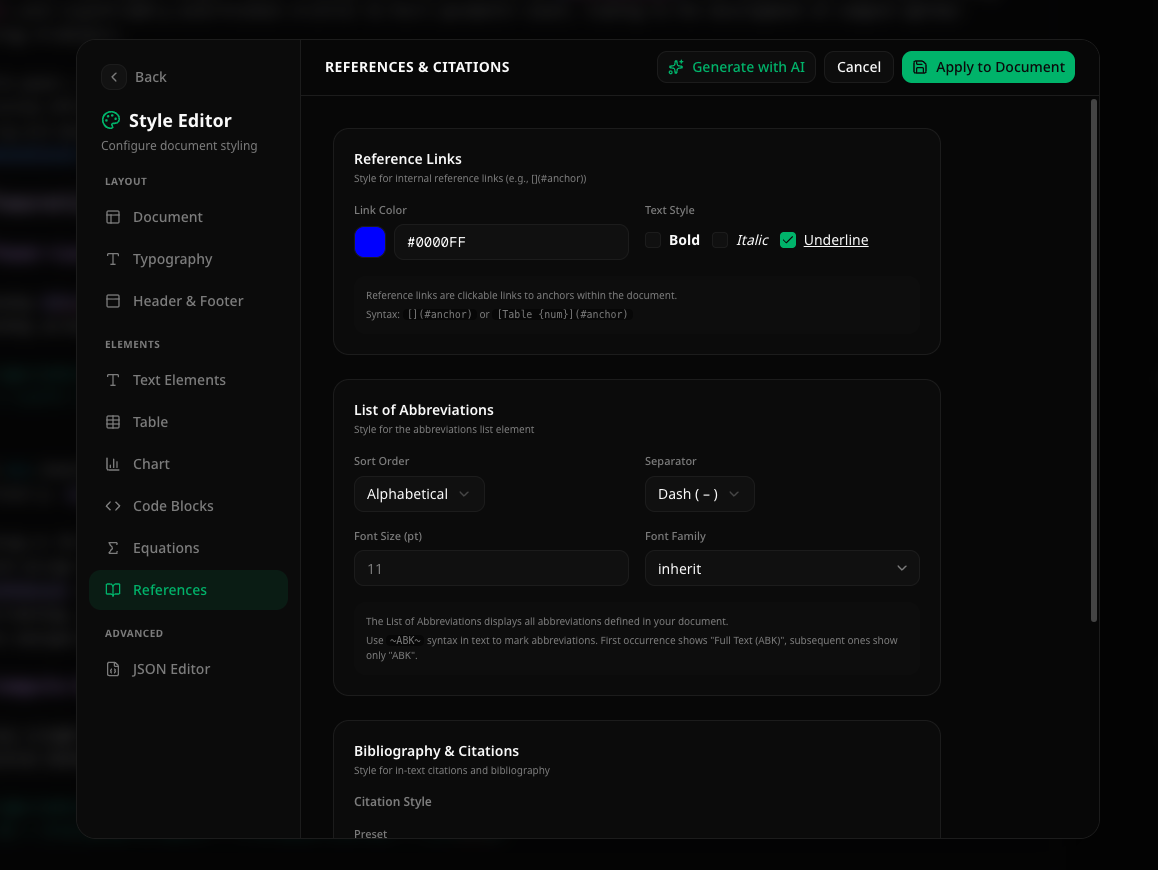Click the Table grid icon in sidebar
The width and height of the screenshot is (1158, 870).
pyautogui.click(x=113, y=422)
